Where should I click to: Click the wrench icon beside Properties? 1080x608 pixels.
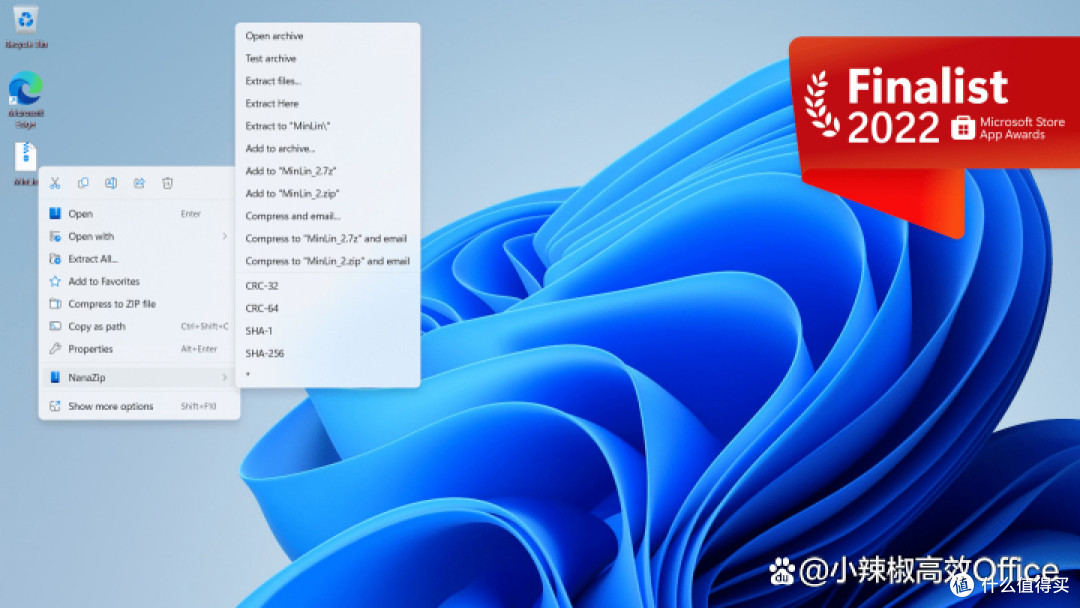tap(55, 349)
